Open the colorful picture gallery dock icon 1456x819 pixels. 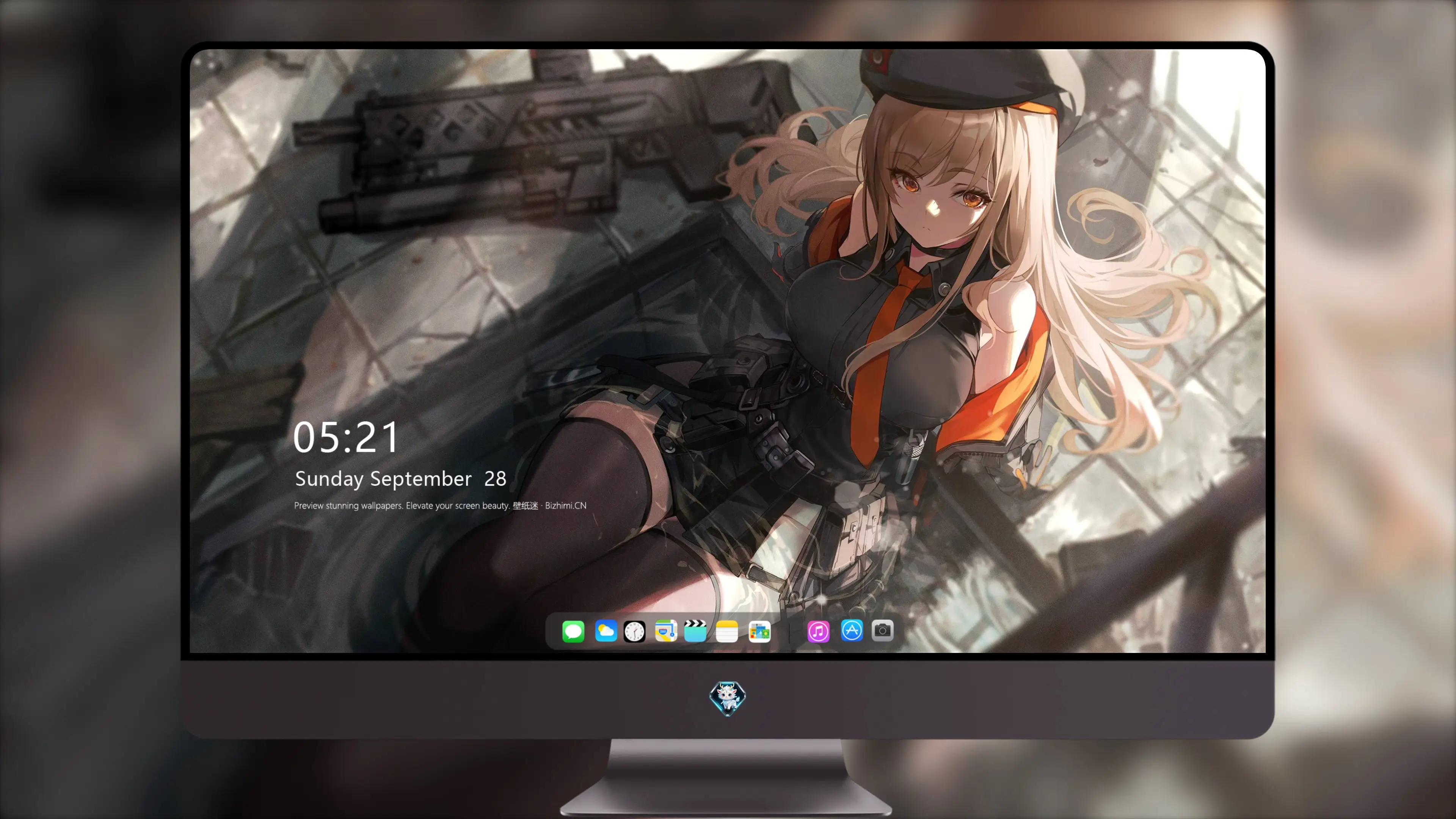coord(759,631)
